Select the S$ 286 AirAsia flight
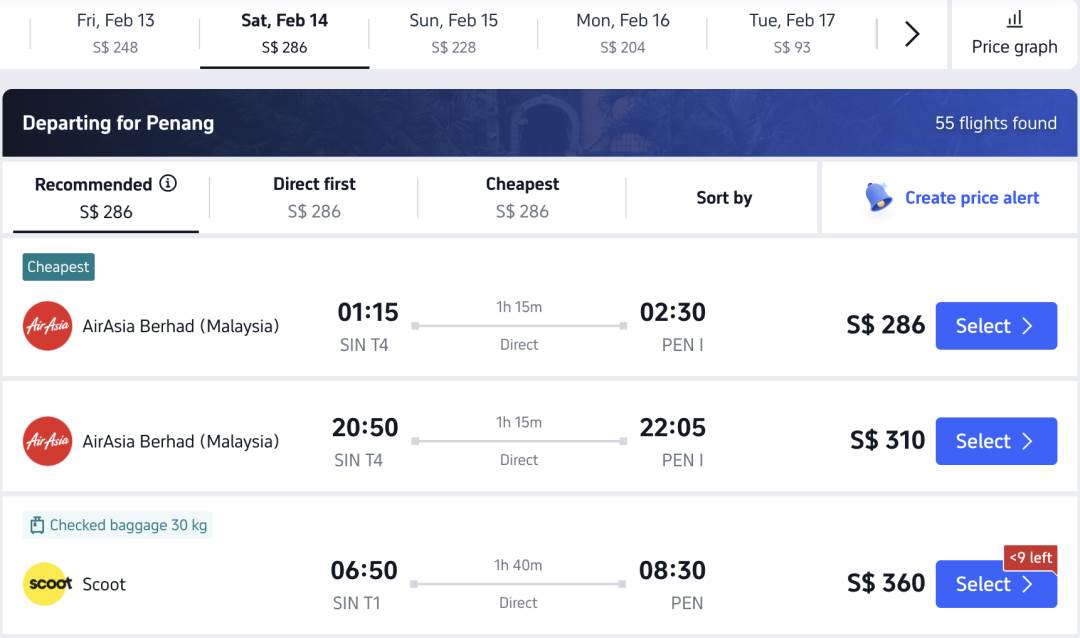1080x638 pixels. click(995, 326)
